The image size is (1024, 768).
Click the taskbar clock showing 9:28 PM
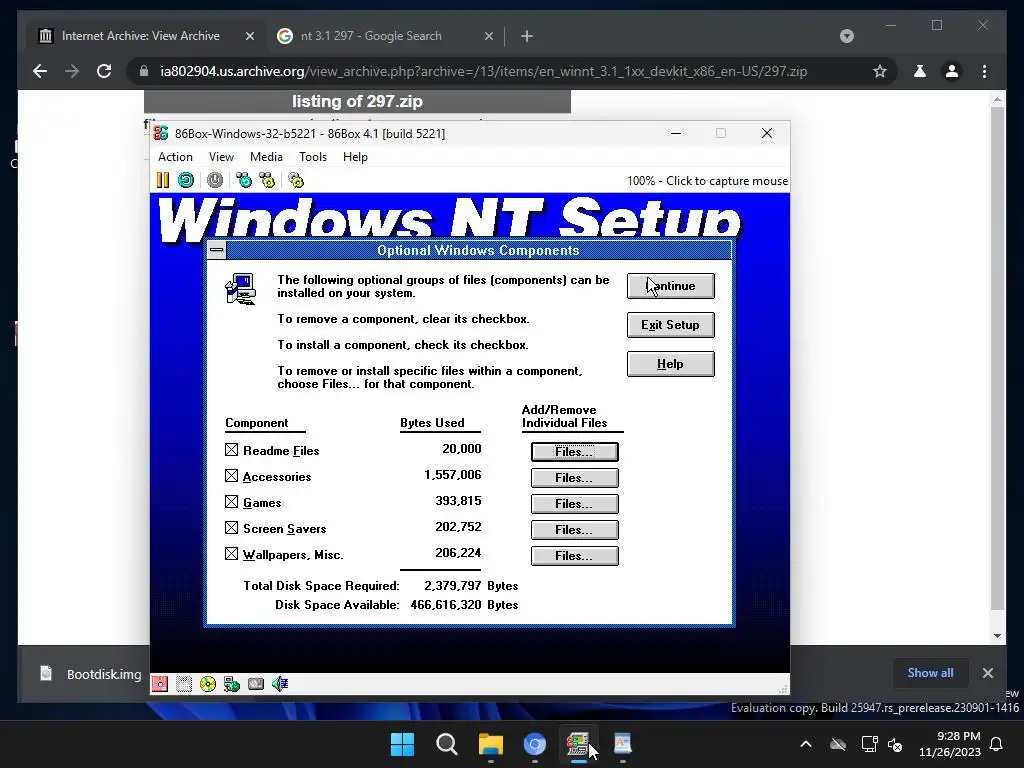(950, 744)
